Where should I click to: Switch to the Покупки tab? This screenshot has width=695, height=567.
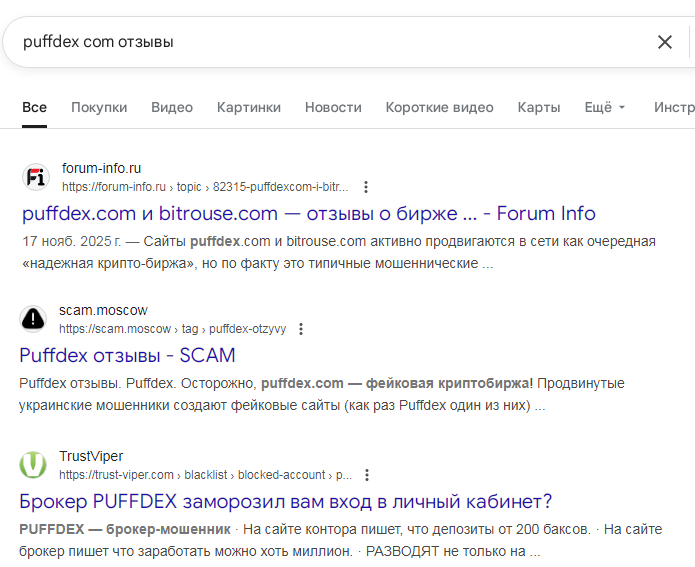(99, 108)
